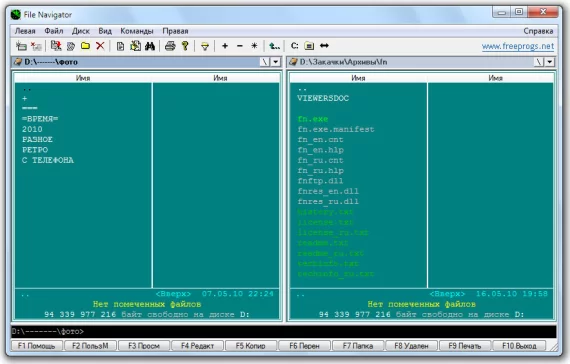Click the File Navigator title bar app icon
Screen dimensions: 570x364
pyautogui.click(x=16, y=15)
